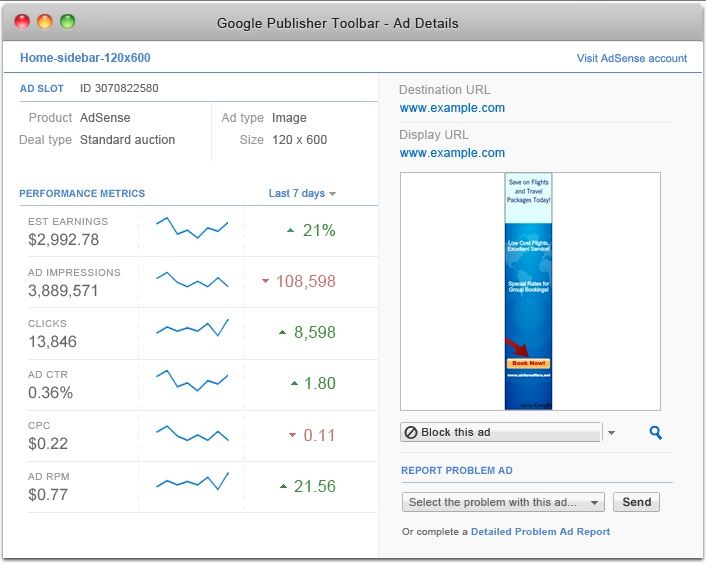
Task: Click the magnifying glass search icon
Action: click(656, 433)
